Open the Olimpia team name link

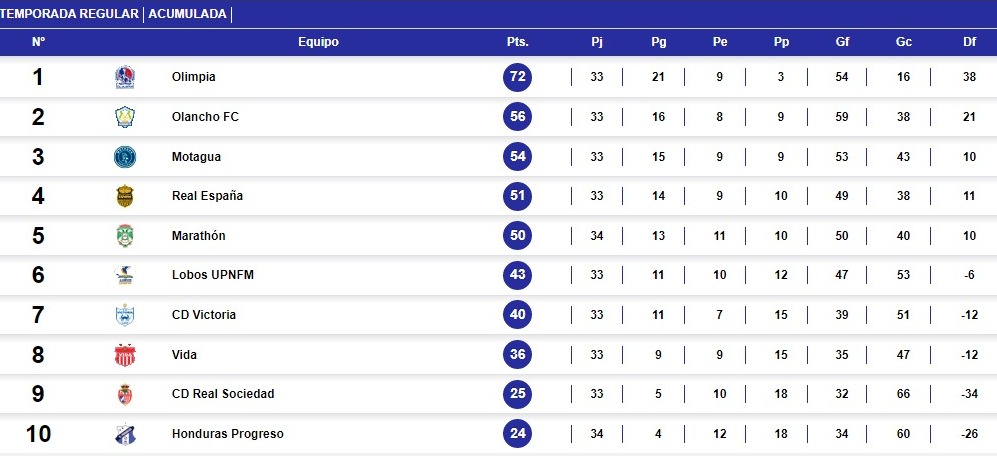pyautogui.click(x=193, y=77)
